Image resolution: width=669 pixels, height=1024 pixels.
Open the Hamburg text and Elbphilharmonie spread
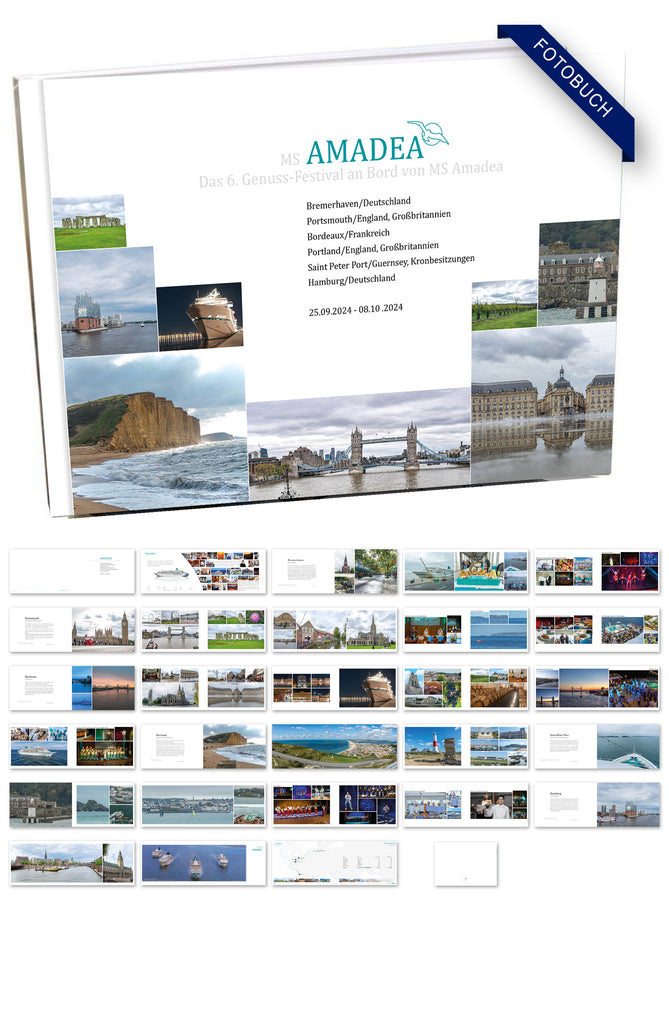[597, 805]
